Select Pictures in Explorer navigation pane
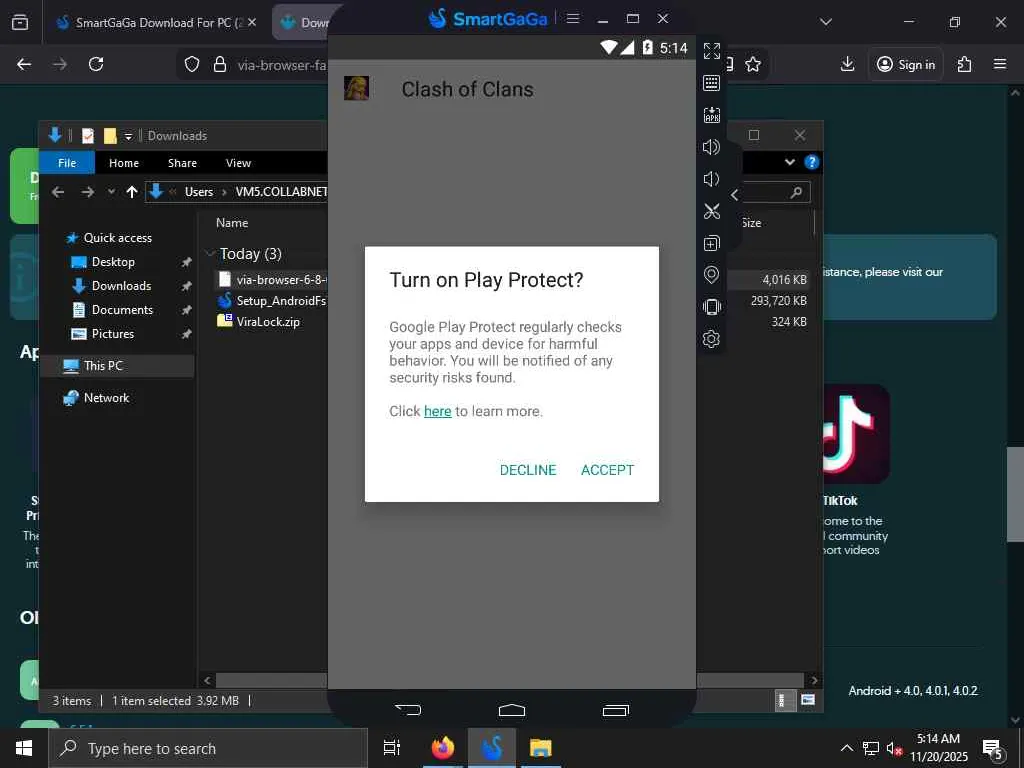1024x768 pixels. (x=113, y=334)
